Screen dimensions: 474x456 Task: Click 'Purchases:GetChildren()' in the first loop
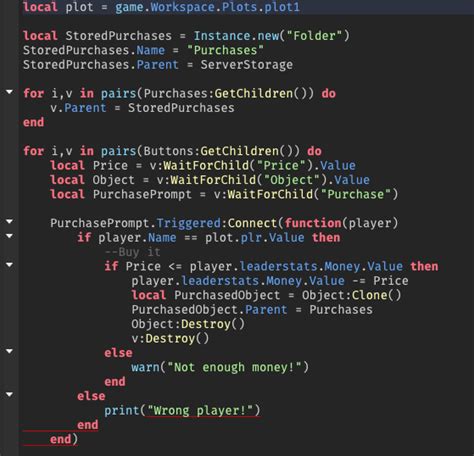tap(225, 94)
